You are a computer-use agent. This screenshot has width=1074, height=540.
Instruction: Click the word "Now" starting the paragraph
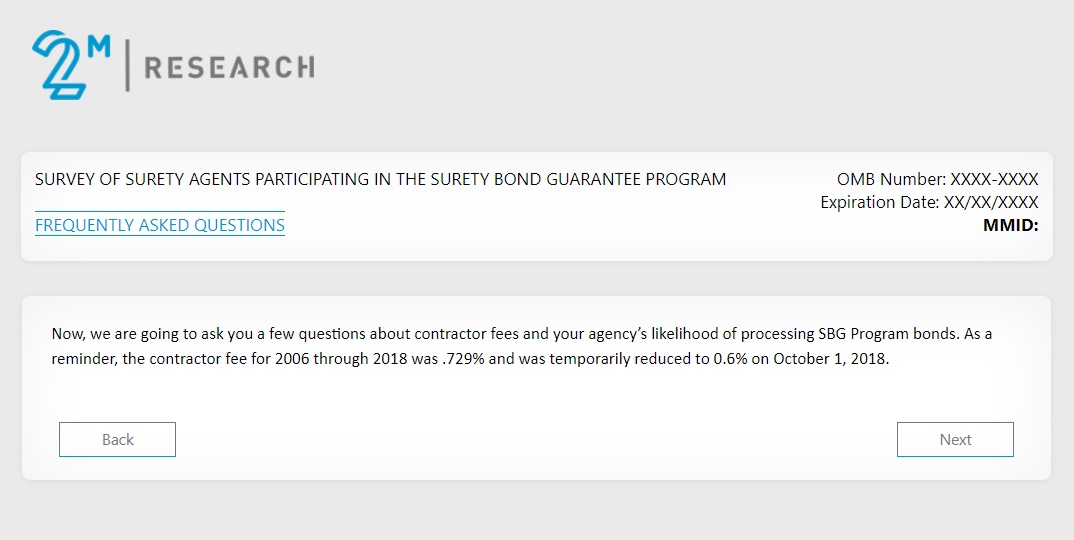66,333
